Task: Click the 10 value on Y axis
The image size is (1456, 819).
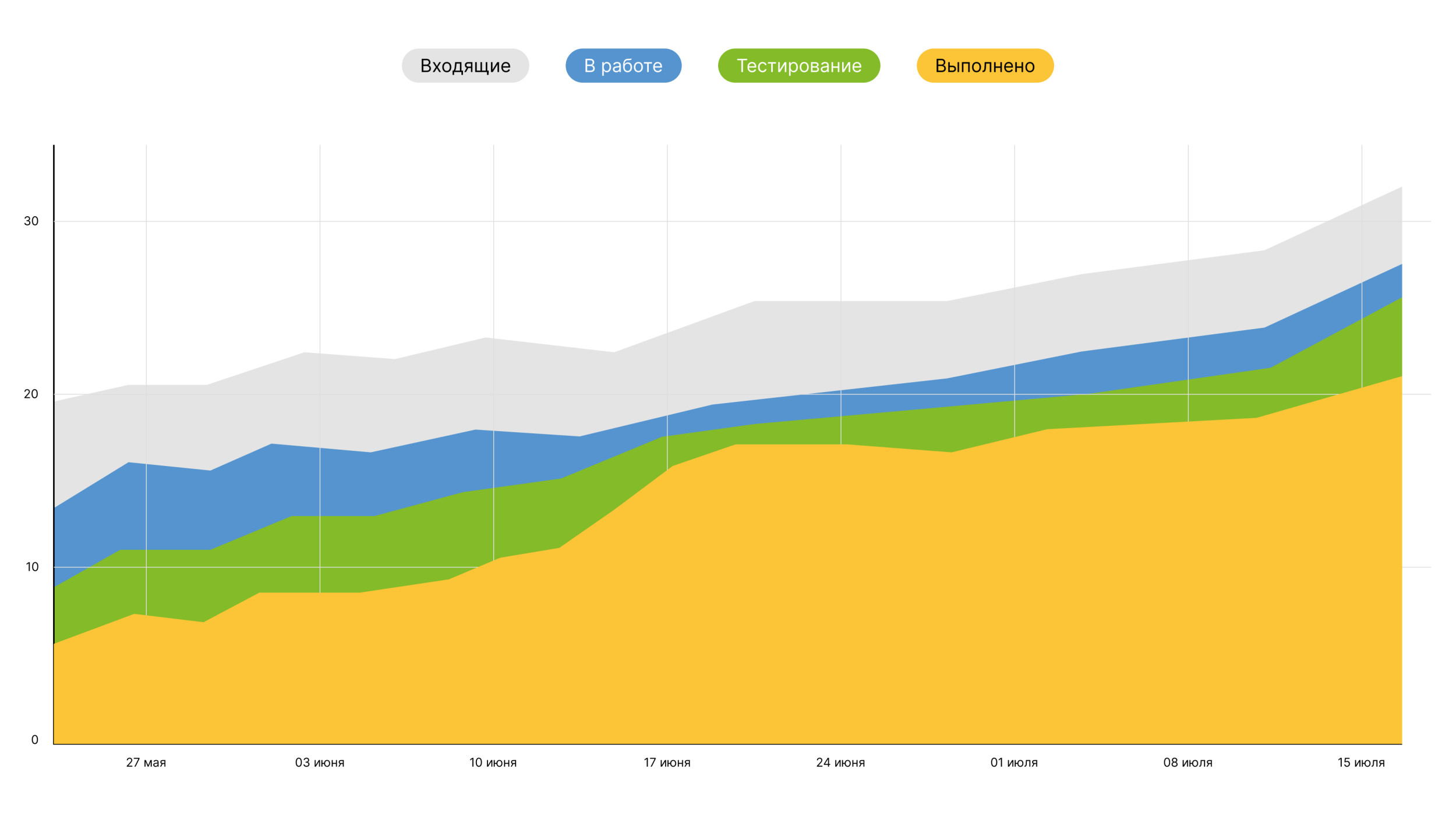Action: pyautogui.click(x=32, y=567)
